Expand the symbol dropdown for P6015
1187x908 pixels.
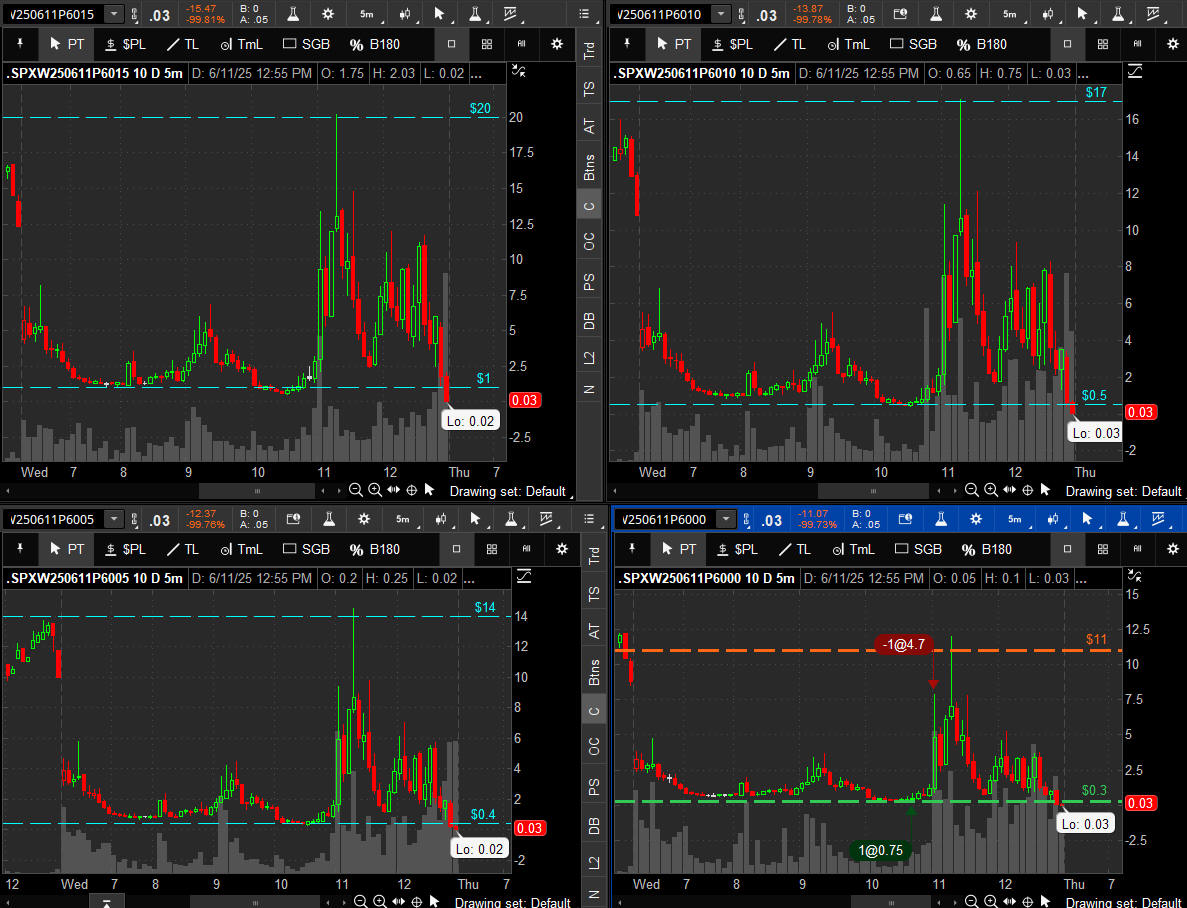click(x=114, y=14)
